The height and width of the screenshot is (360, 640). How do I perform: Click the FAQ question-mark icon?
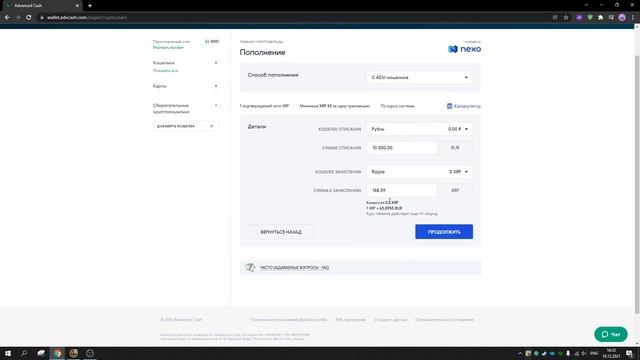250,267
